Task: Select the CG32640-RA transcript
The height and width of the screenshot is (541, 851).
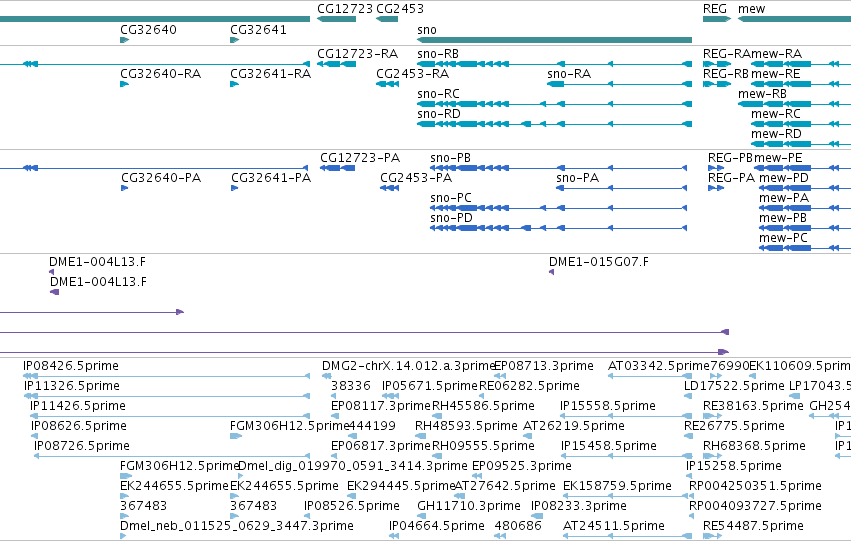Action: click(x=124, y=84)
